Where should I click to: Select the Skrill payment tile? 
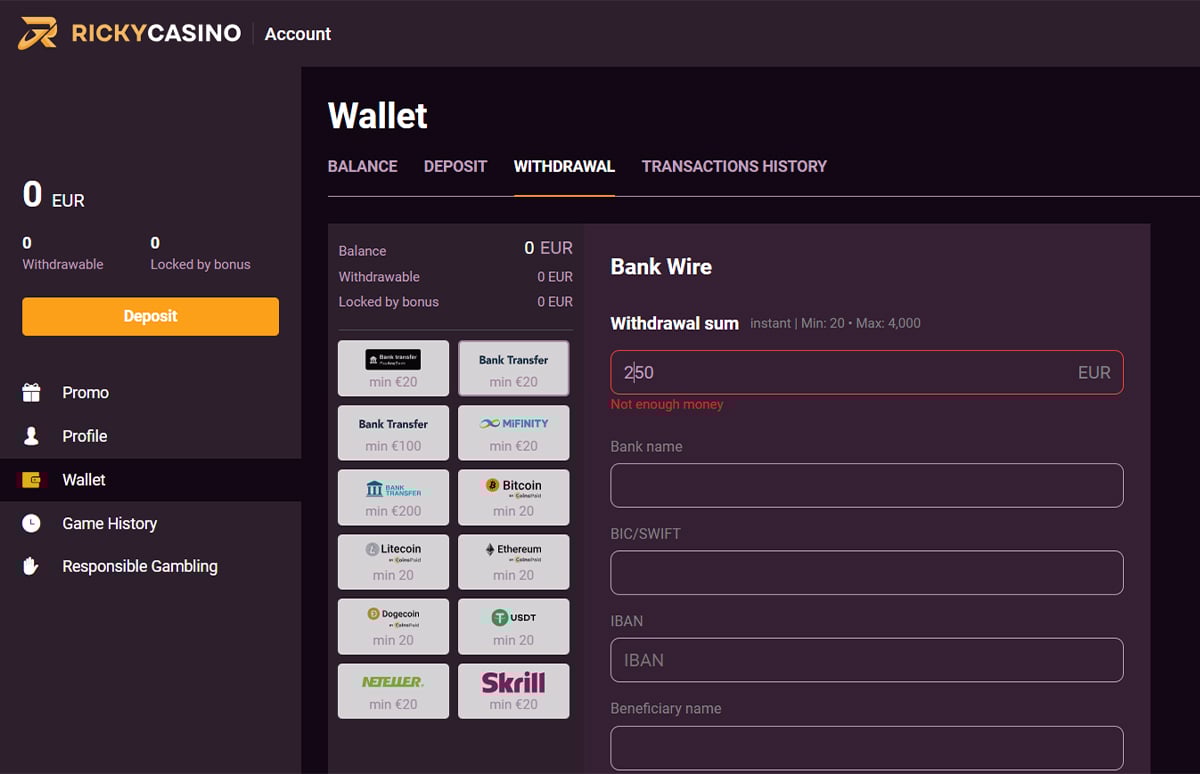(514, 691)
